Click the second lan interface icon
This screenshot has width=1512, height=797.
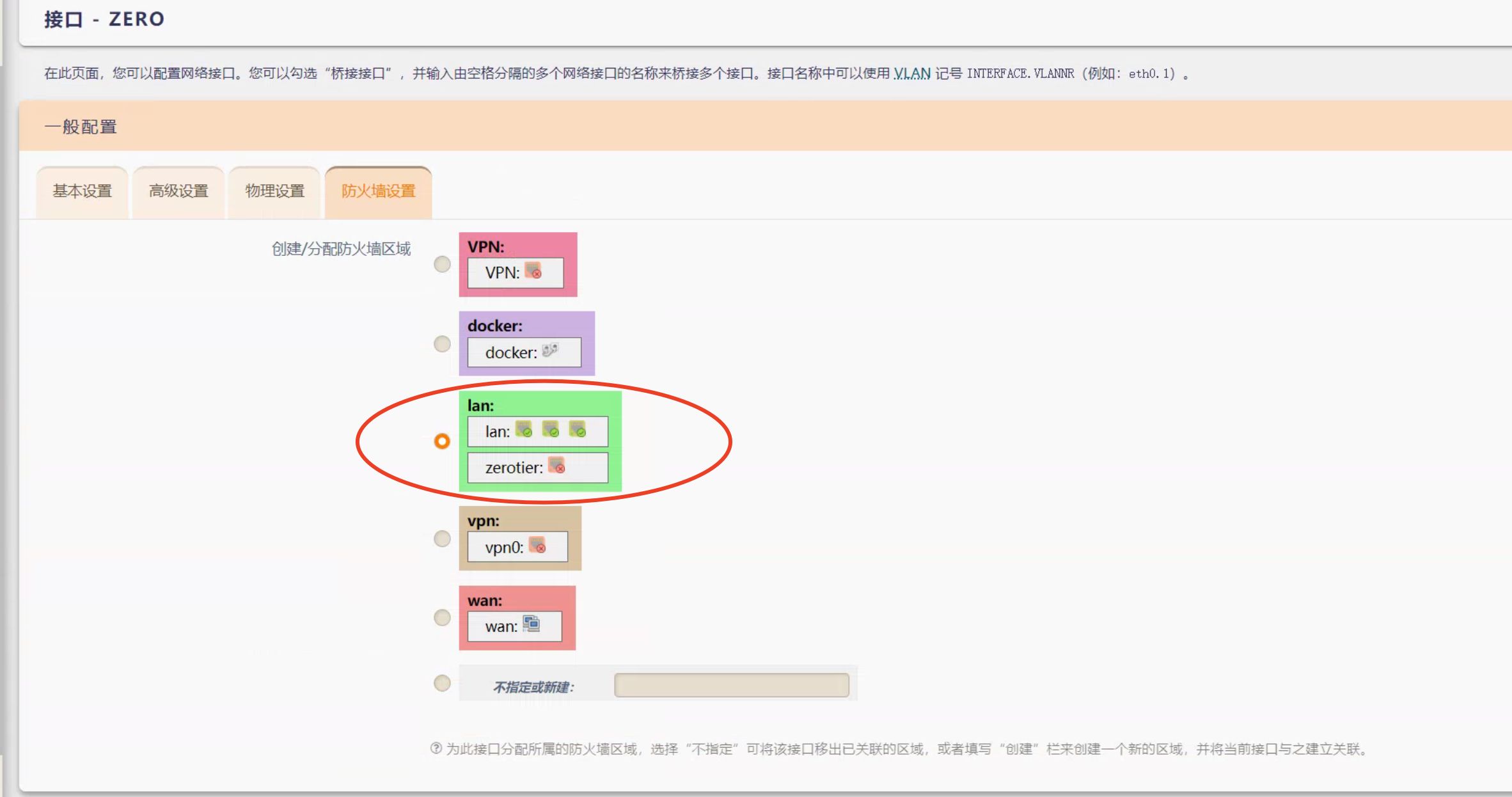coord(551,429)
